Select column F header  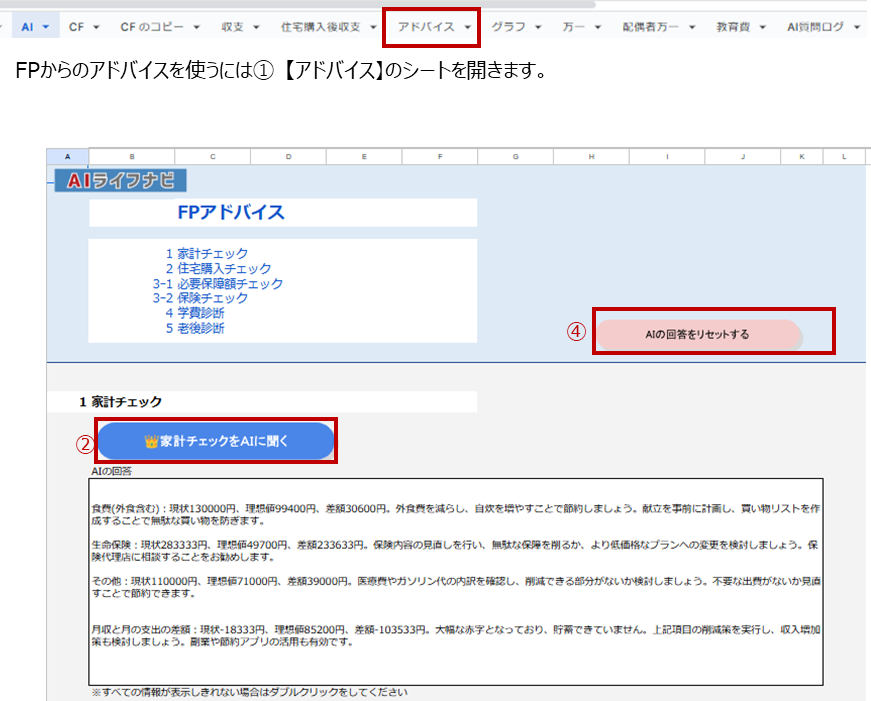(x=440, y=157)
